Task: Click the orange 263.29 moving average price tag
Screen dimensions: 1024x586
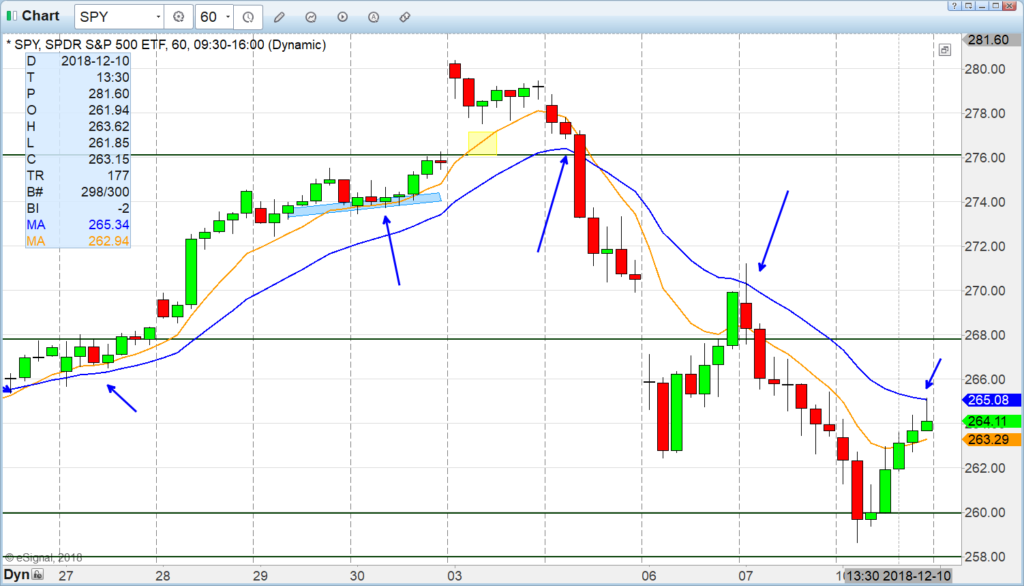Action: click(x=989, y=440)
